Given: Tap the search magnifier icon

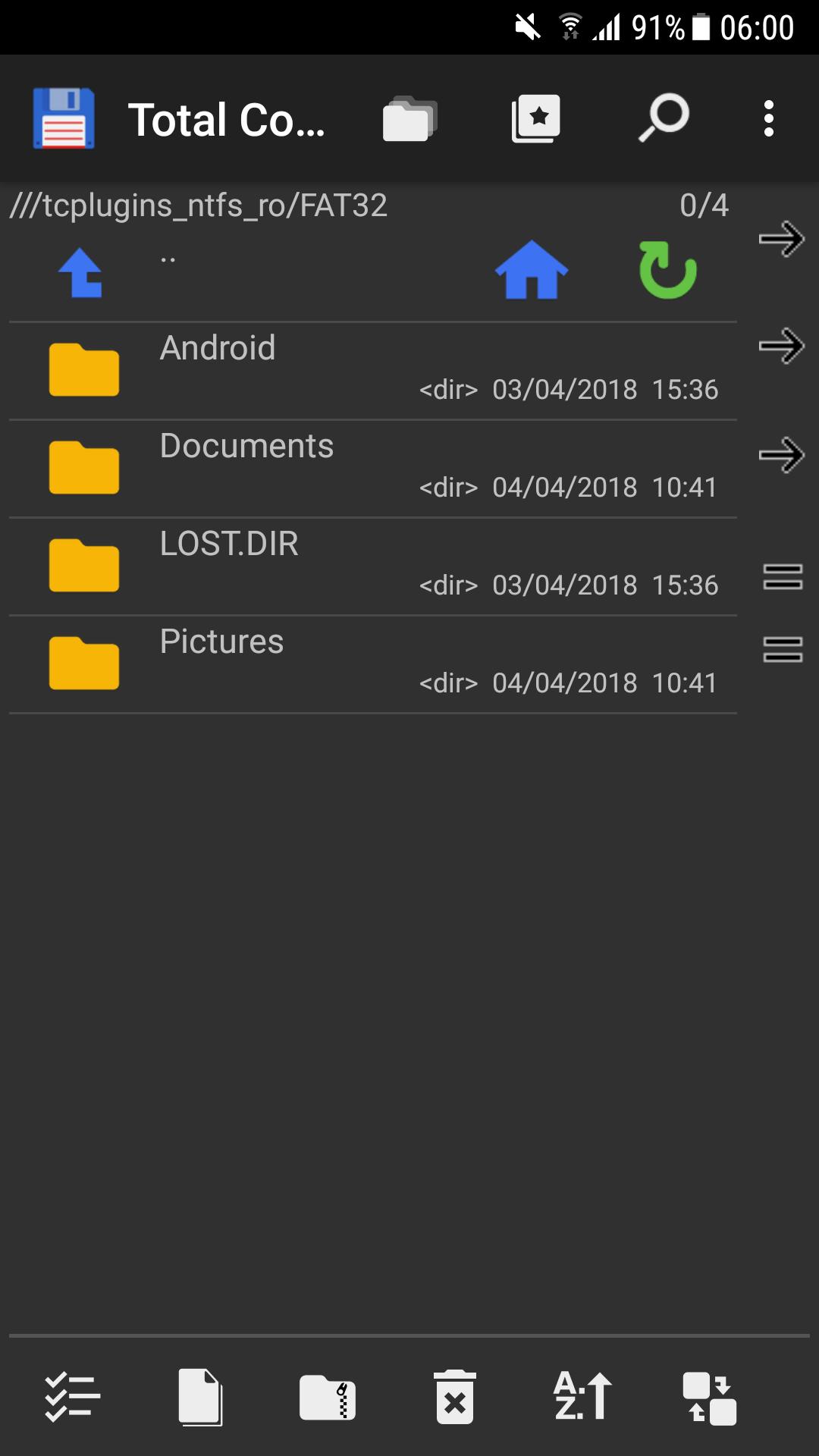Looking at the screenshot, I should click(x=664, y=118).
